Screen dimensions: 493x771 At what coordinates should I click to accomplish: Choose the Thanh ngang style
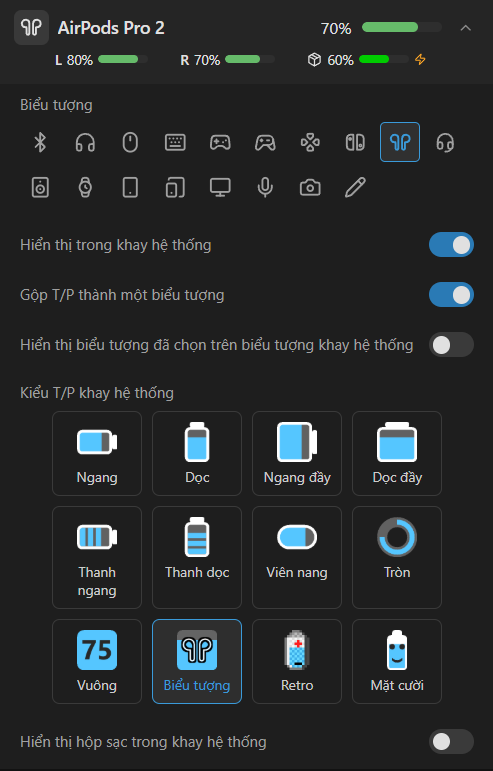point(97,558)
